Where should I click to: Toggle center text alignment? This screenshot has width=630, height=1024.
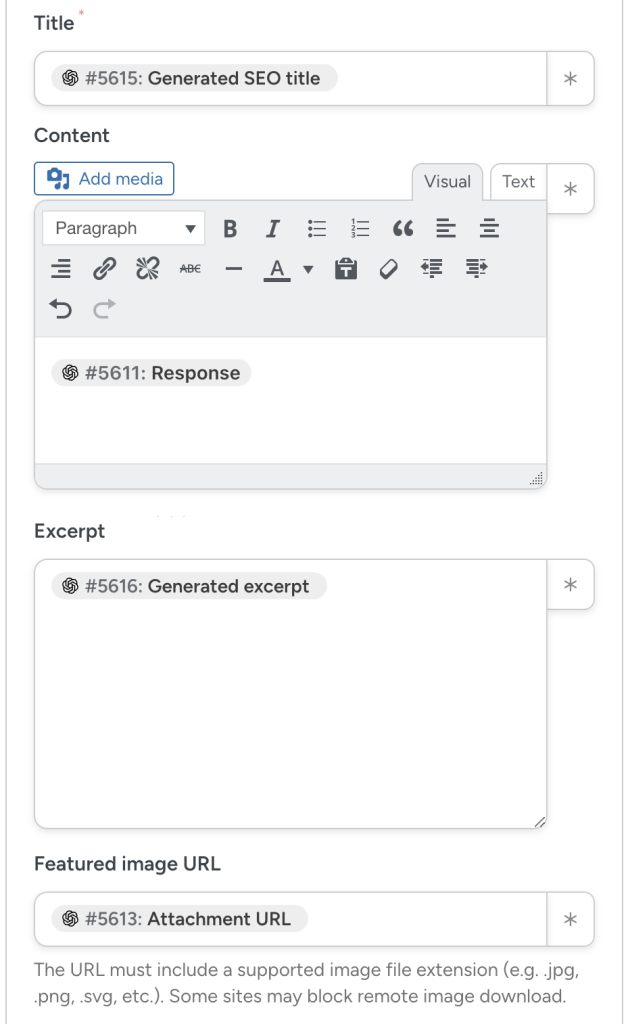coord(488,228)
